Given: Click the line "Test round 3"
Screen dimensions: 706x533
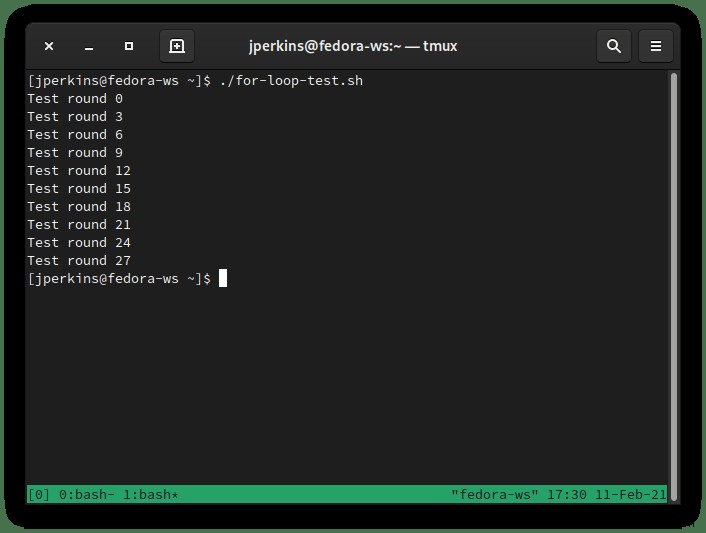Looking at the screenshot, I should coord(75,117).
